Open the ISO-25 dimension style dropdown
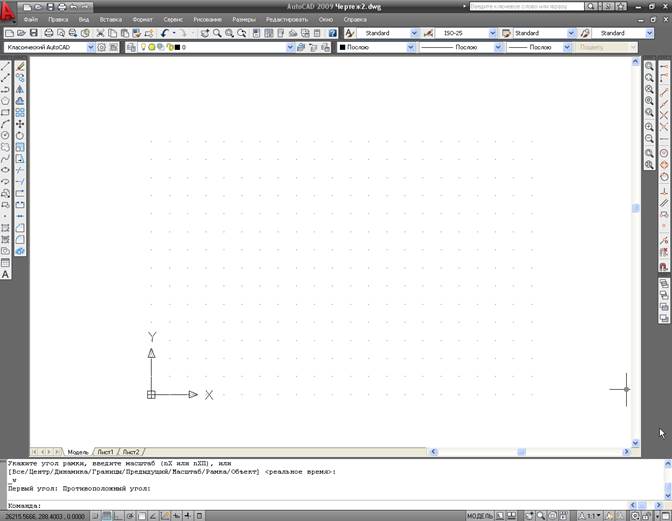Screen dimensions: 672x521 pos(492,33)
